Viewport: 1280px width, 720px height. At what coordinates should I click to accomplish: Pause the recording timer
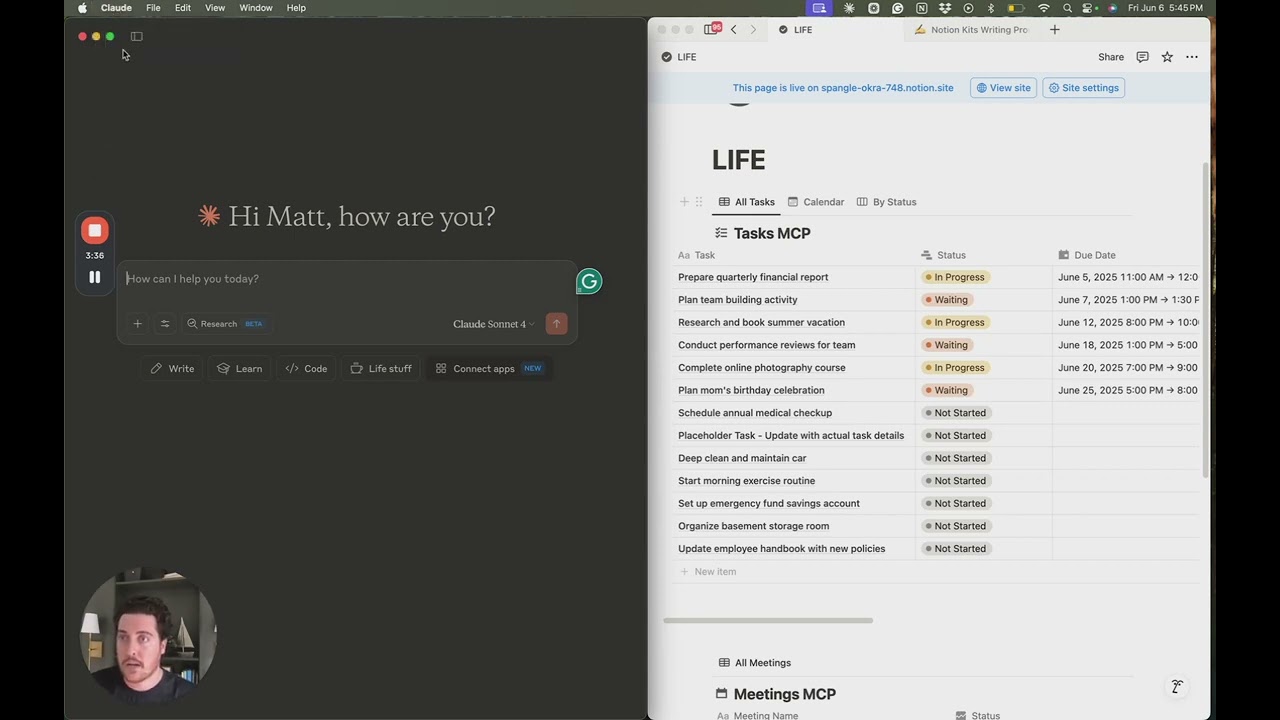[x=95, y=277]
